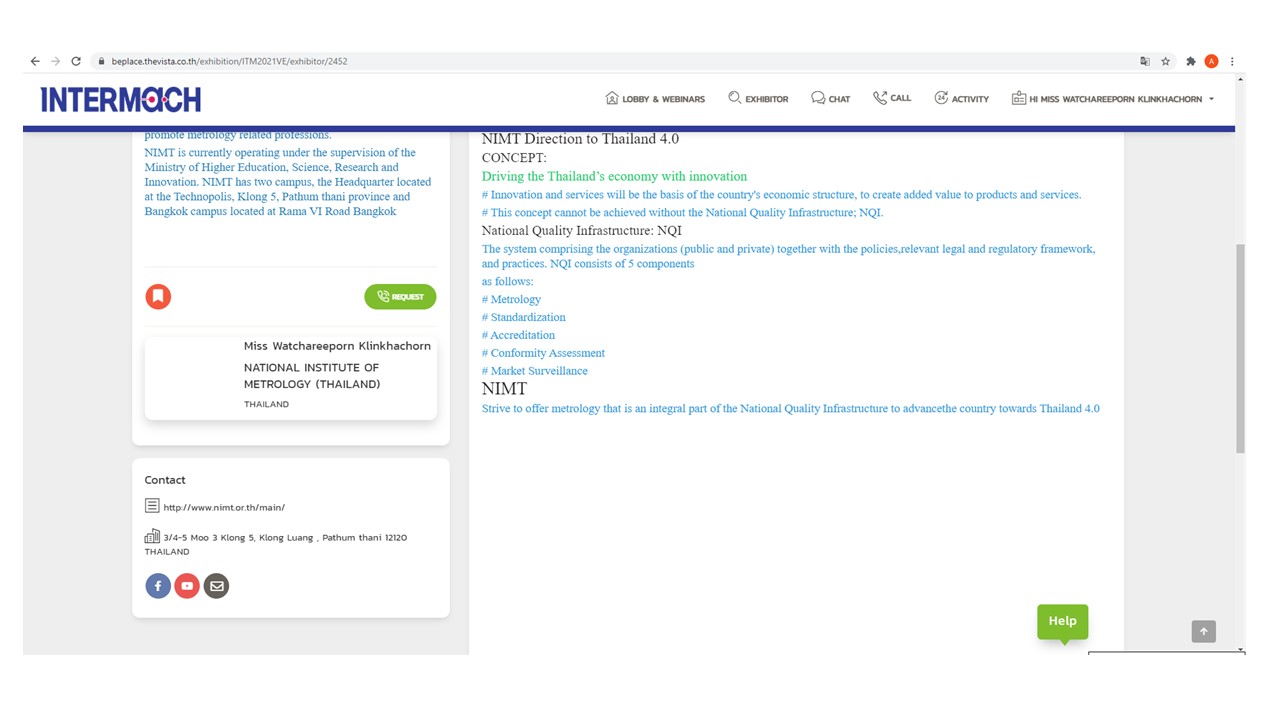The image size is (1280, 720).
Task: Open the nimt.or.th website link
Action: tap(224, 507)
